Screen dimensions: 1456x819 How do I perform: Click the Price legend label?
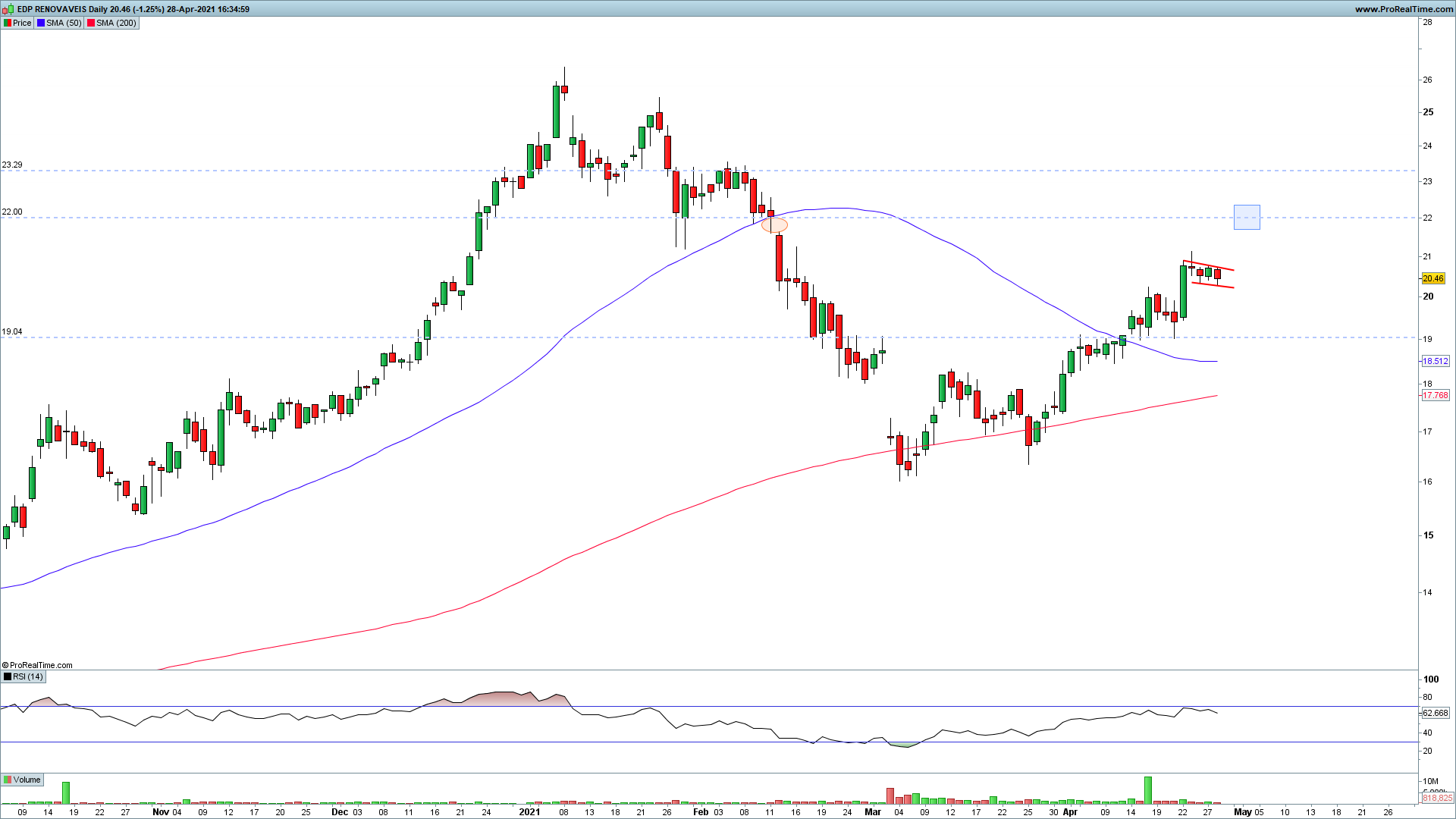tap(22, 23)
